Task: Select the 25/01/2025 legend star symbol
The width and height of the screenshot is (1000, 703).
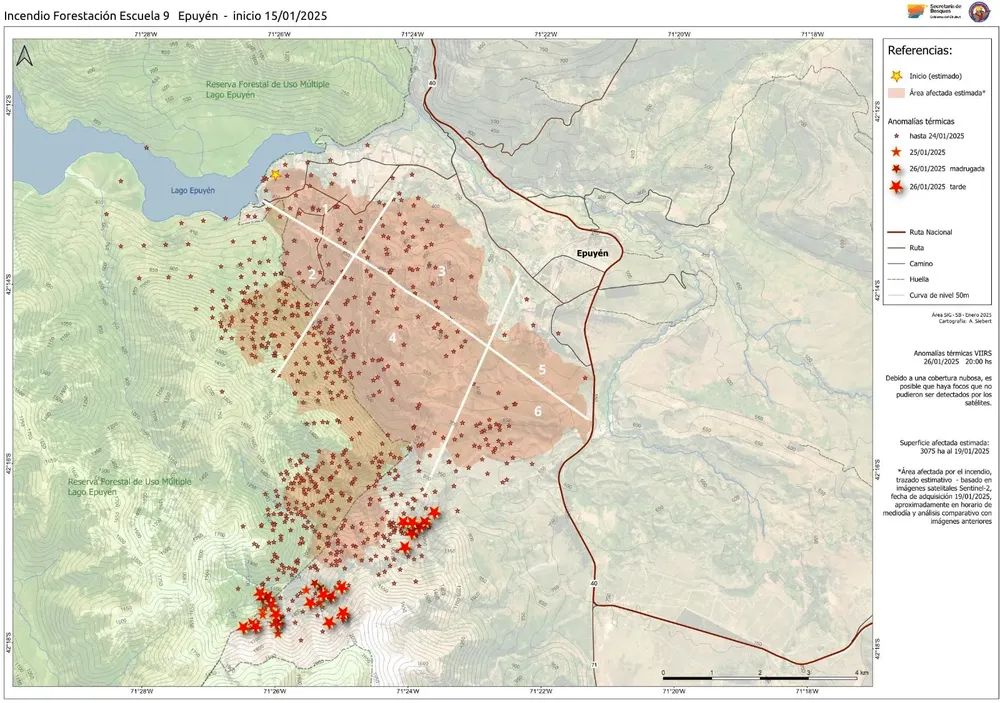Action: [895, 151]
